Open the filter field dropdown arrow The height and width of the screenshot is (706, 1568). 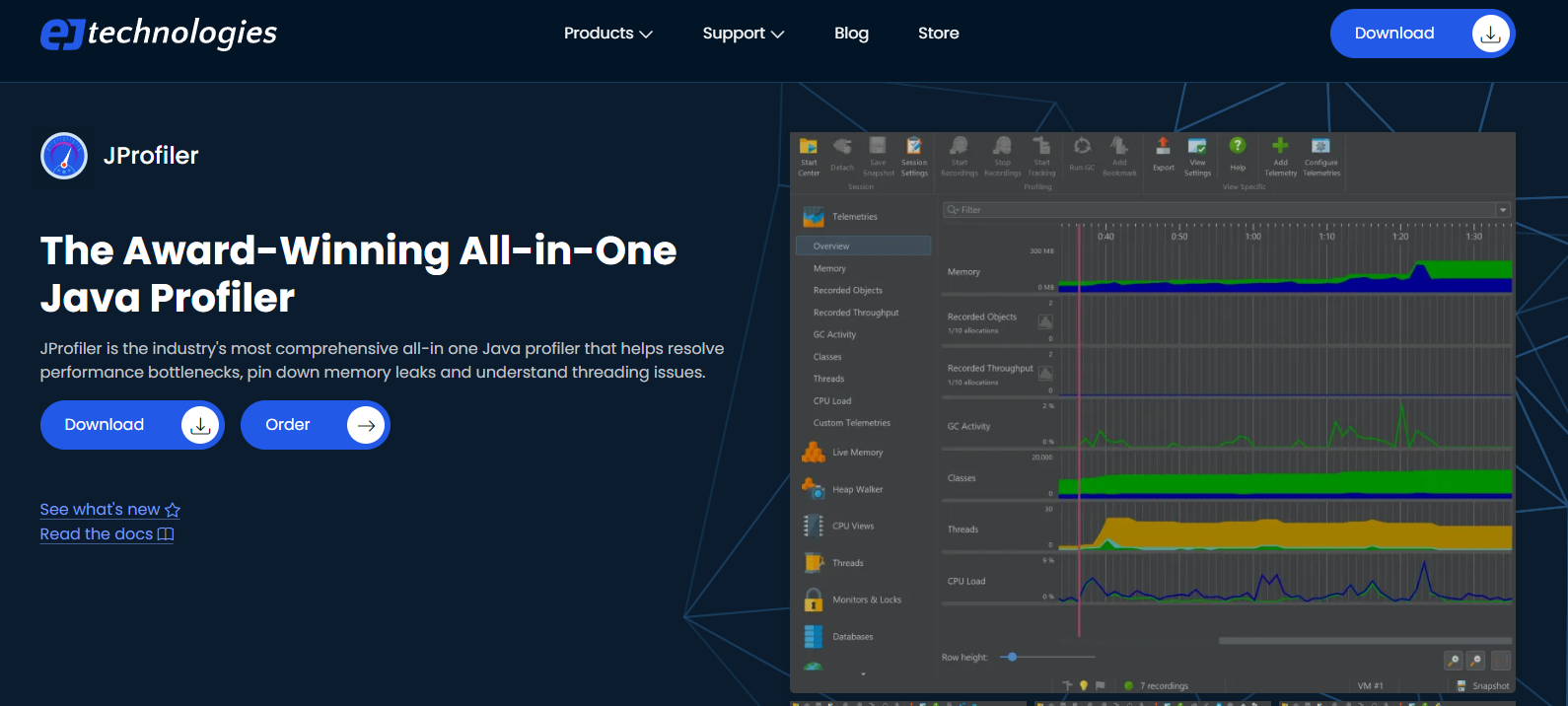coord(1503,210)
